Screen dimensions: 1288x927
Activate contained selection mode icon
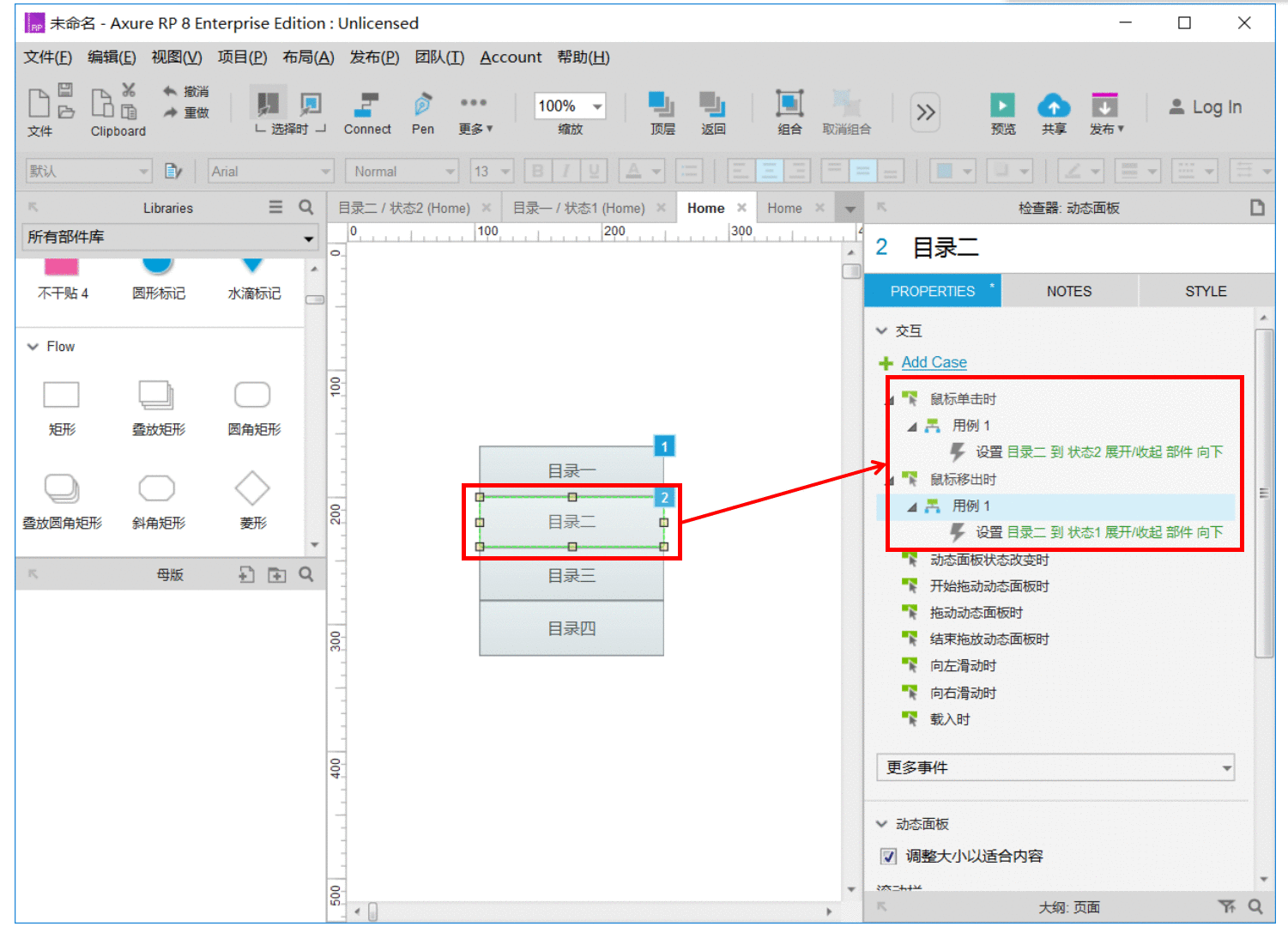(311, 105)
